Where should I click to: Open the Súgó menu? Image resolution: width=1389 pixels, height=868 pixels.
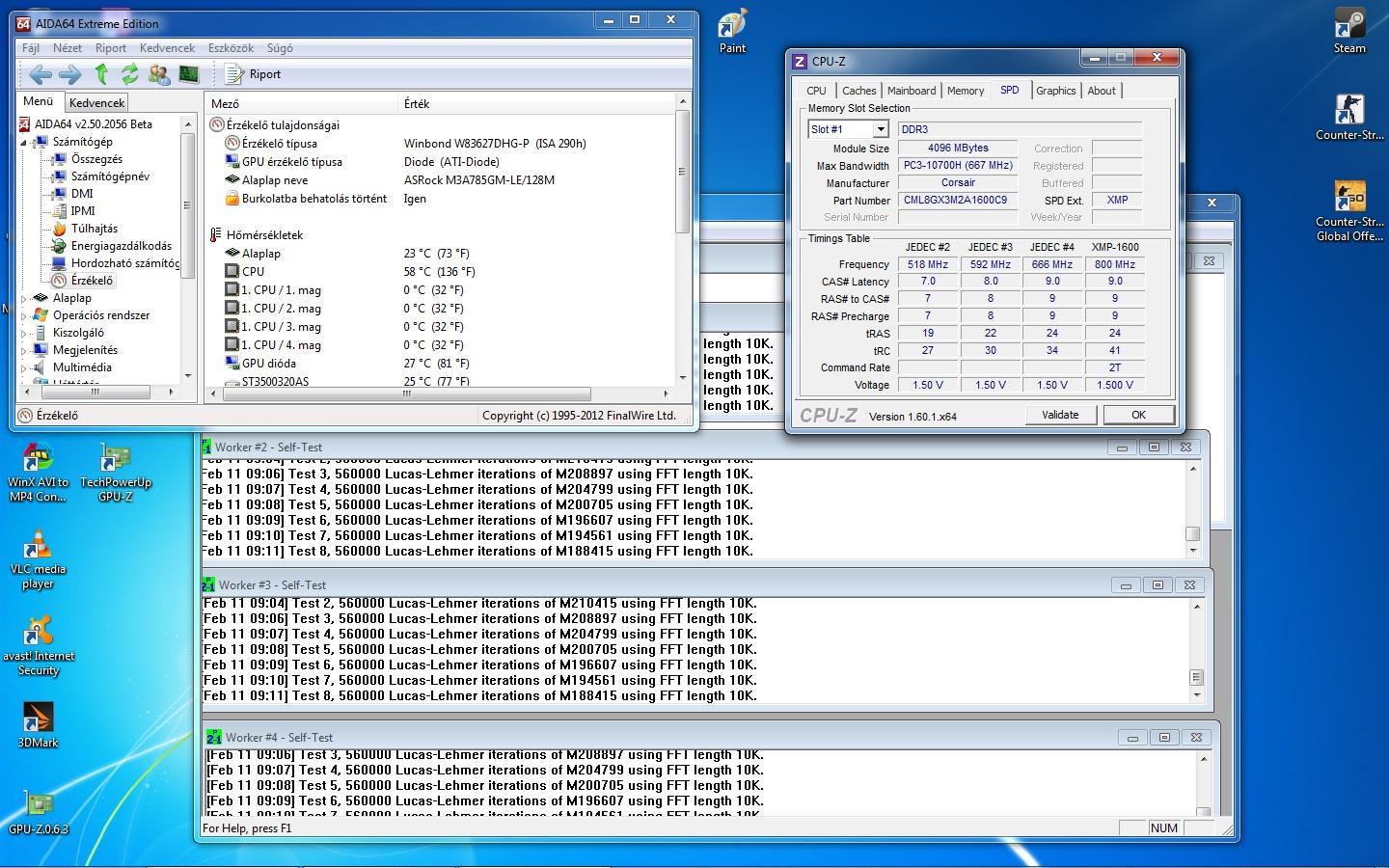pyautogui.click(x=280, y=48)
